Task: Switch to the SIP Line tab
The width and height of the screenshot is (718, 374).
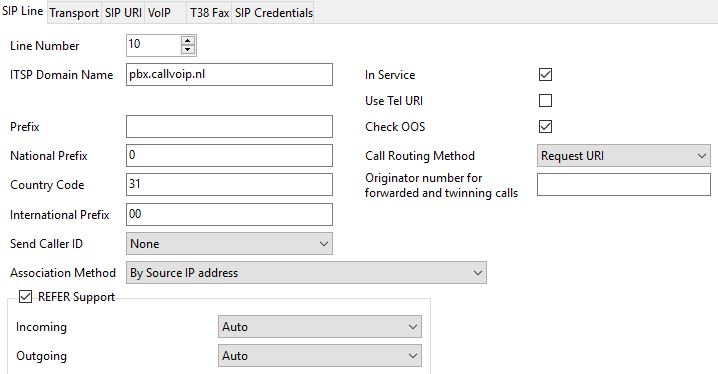Action: (23, 11)
